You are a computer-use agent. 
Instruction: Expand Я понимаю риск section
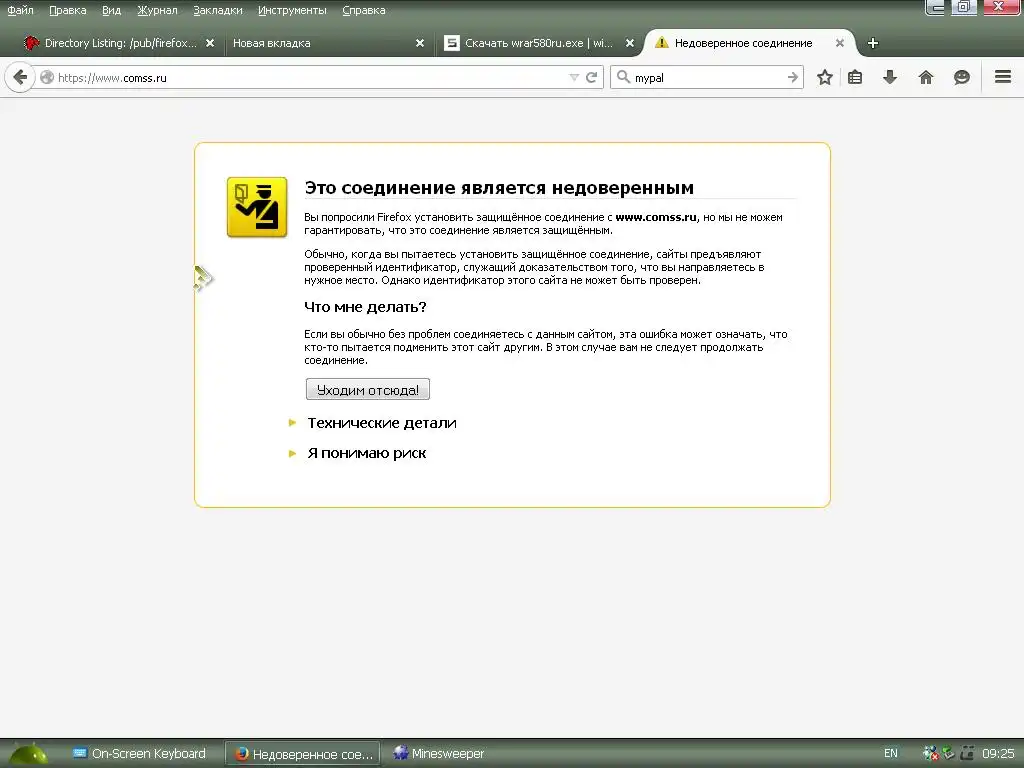[366, 453]
